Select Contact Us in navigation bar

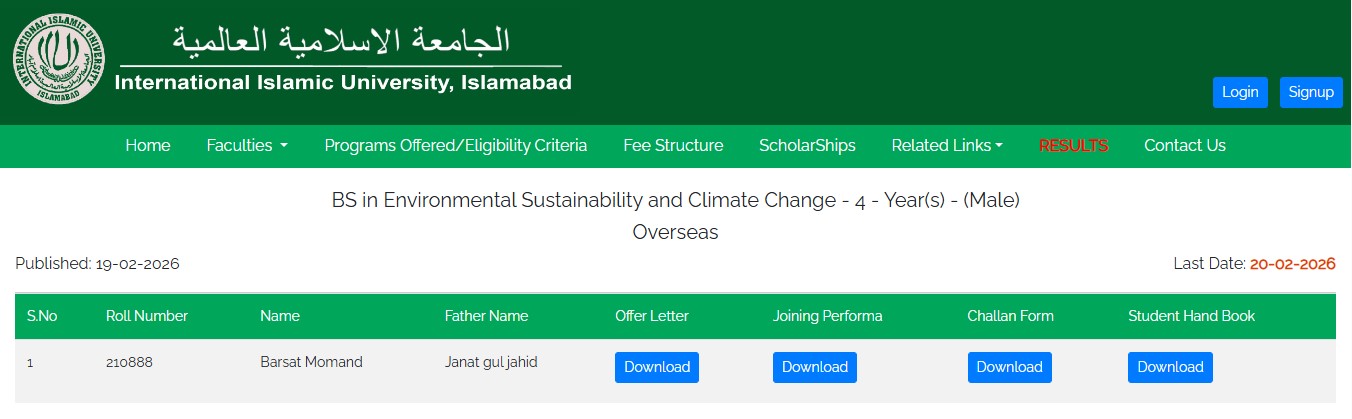1184,146
